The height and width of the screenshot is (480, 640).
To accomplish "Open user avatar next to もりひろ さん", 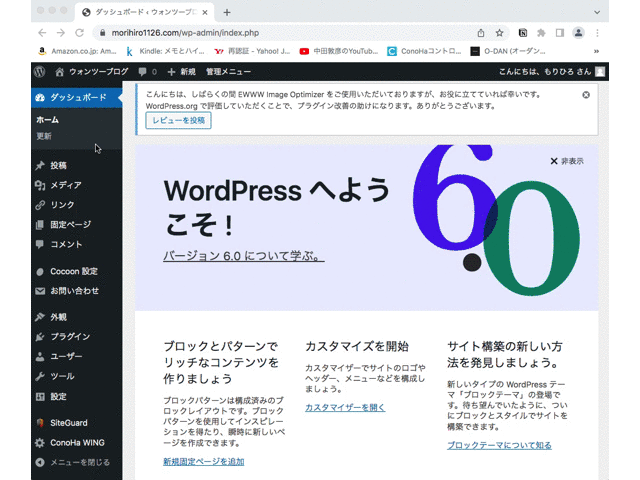I will coord(600,72).
